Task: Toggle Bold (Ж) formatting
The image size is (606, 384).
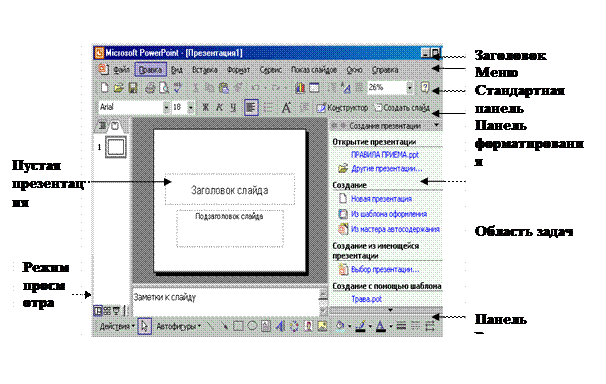Action: point(206,107)
